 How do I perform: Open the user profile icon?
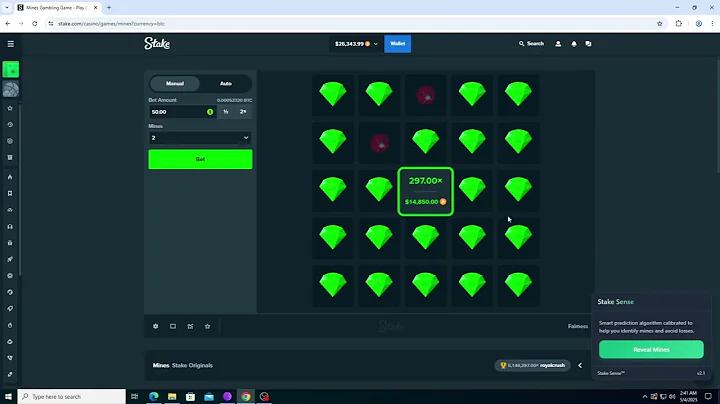tap(558, 44)
